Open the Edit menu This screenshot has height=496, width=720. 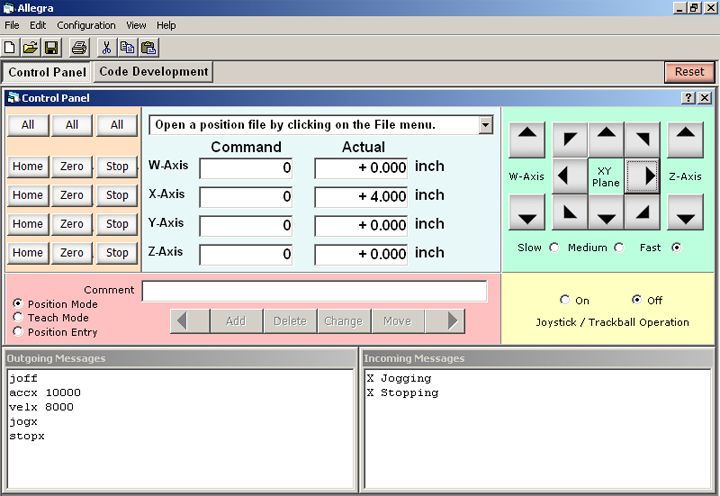(38, 25)
